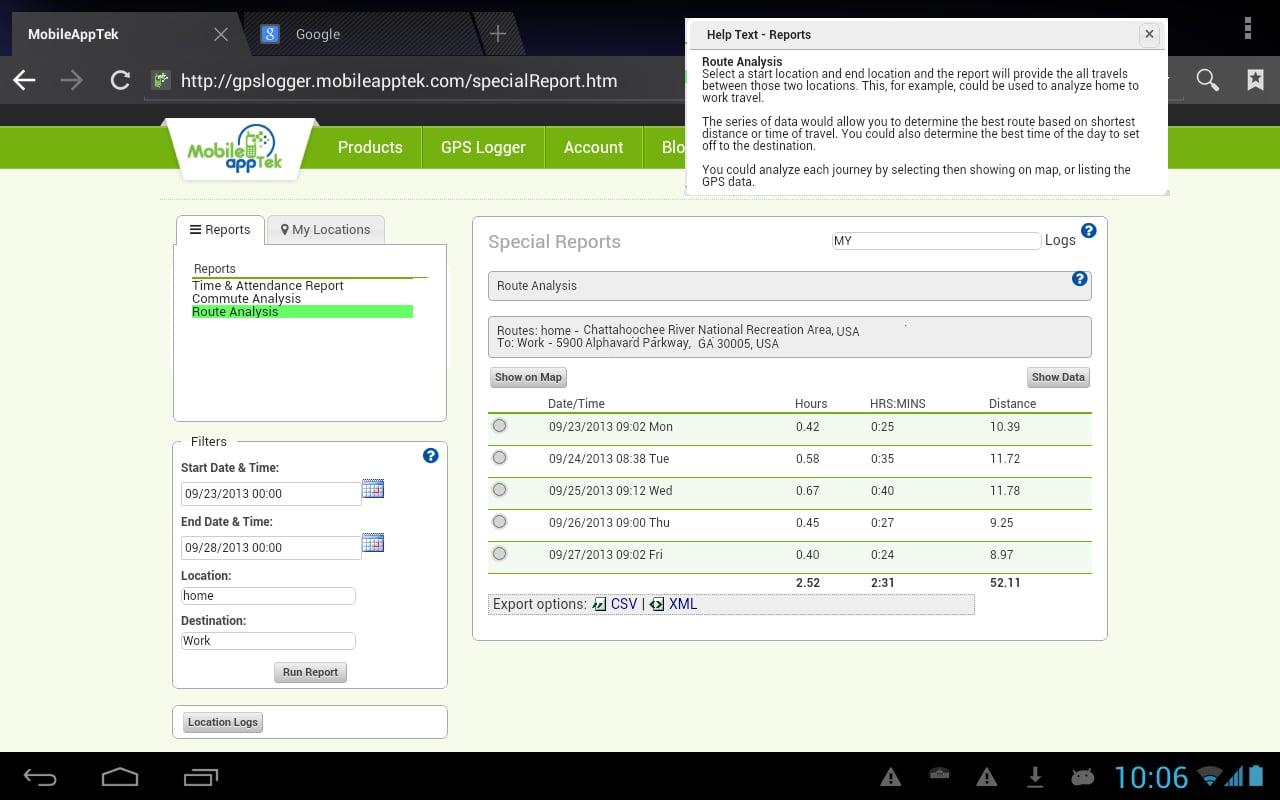Image resolution: width=1280 pixels, height=800 pixels.
Task: Open the browser overflow menu dots
Action: (1248, 28)
